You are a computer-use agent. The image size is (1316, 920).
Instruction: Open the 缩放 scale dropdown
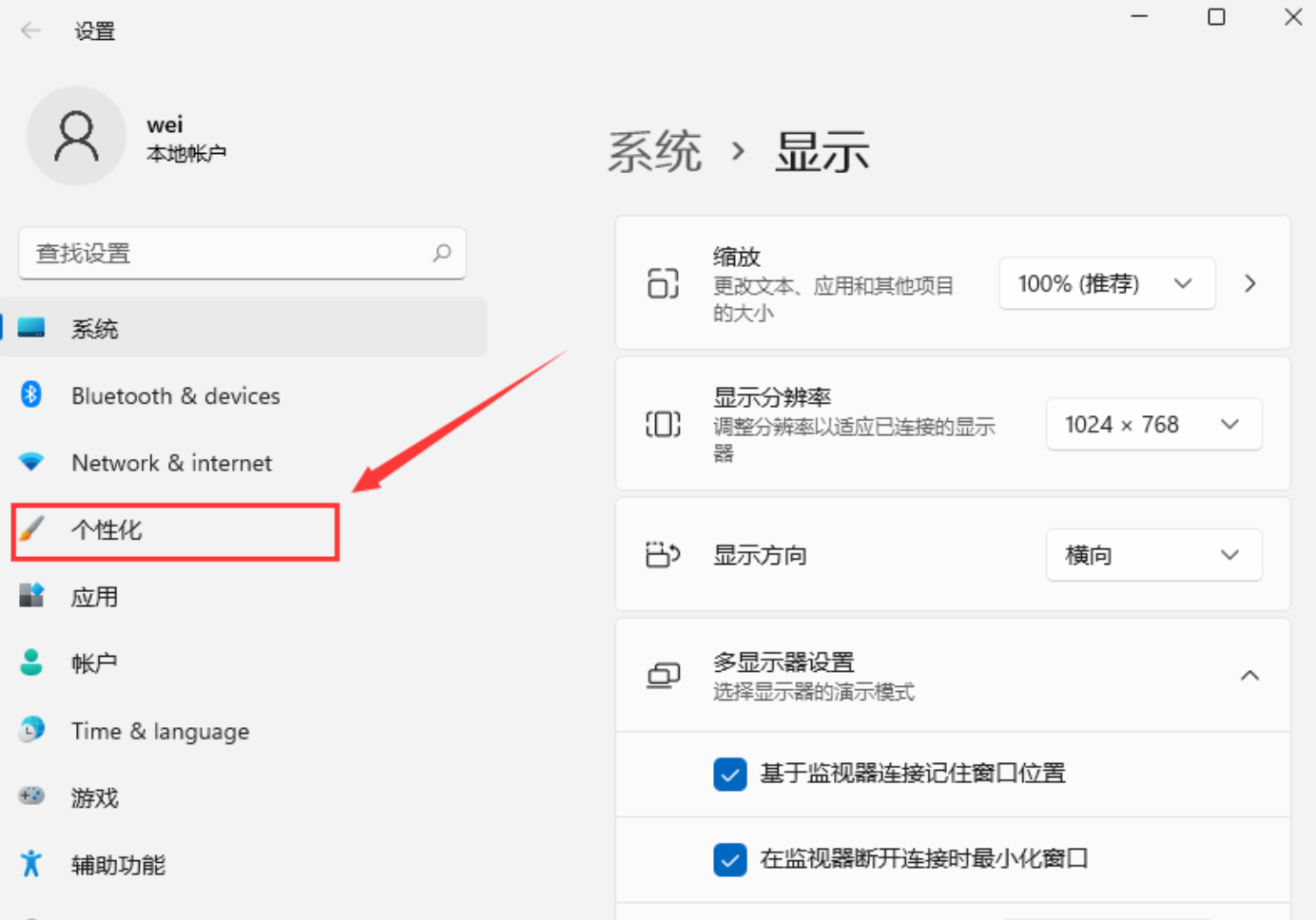click(1106, 283)
